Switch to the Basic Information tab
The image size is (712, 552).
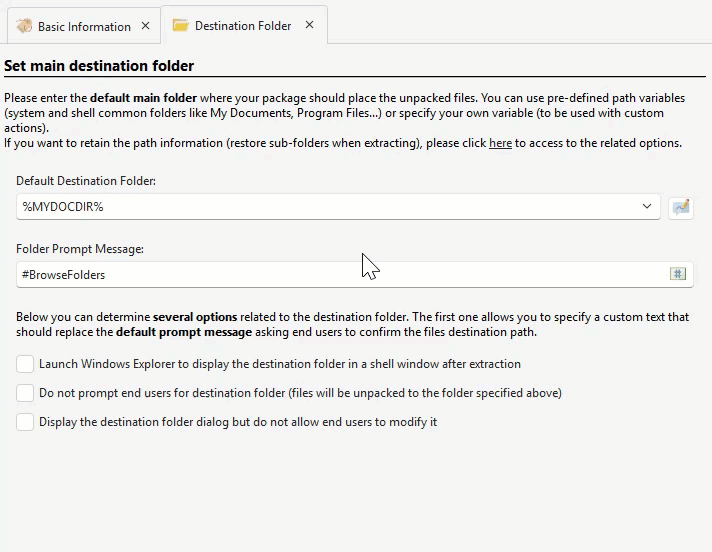tap(84, 26)
